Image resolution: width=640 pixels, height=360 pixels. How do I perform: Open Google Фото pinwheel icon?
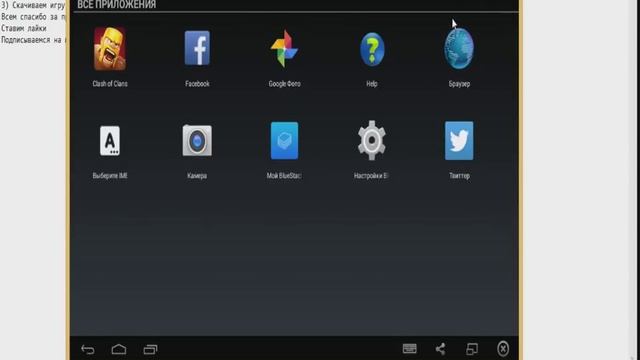(284, 49)
